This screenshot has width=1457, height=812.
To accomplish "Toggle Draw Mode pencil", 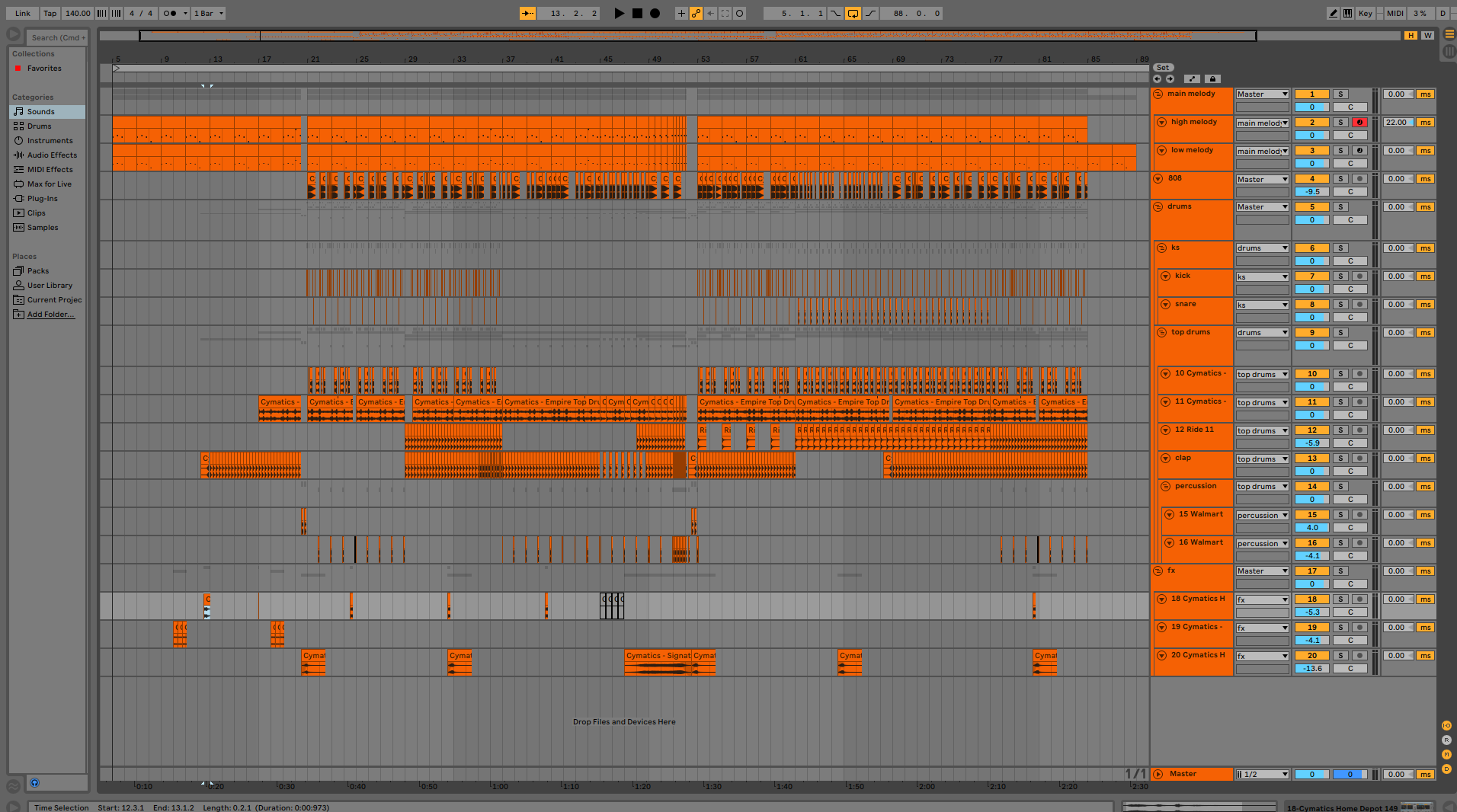I will [x=1333, y=13].
